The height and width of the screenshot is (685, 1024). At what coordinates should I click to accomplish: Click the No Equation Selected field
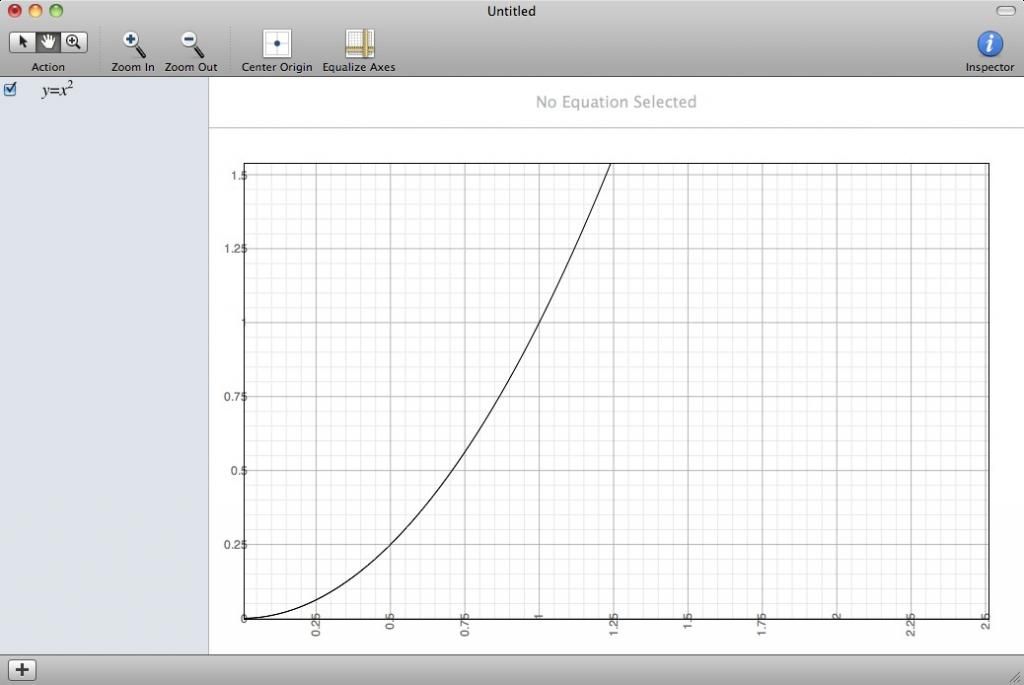click(x=615, y=102)
